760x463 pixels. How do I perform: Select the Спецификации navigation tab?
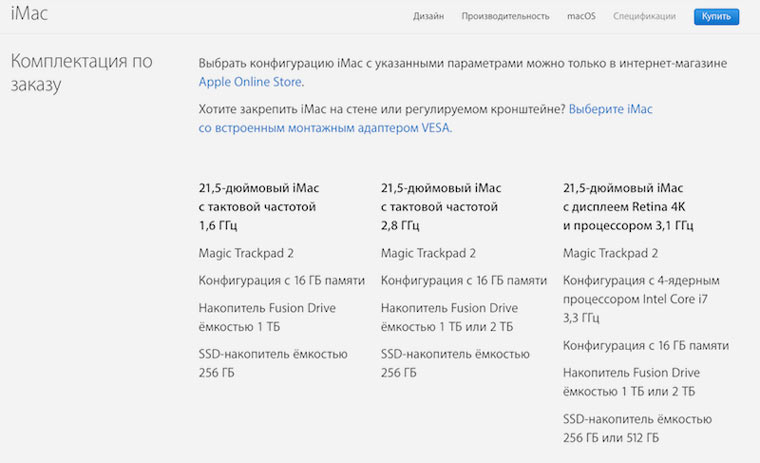(644, 16)
